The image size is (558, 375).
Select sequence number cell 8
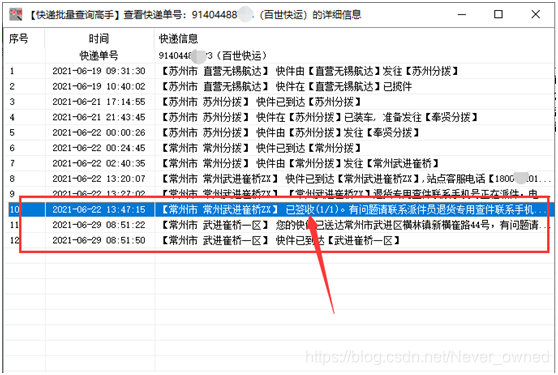[12, 179]
